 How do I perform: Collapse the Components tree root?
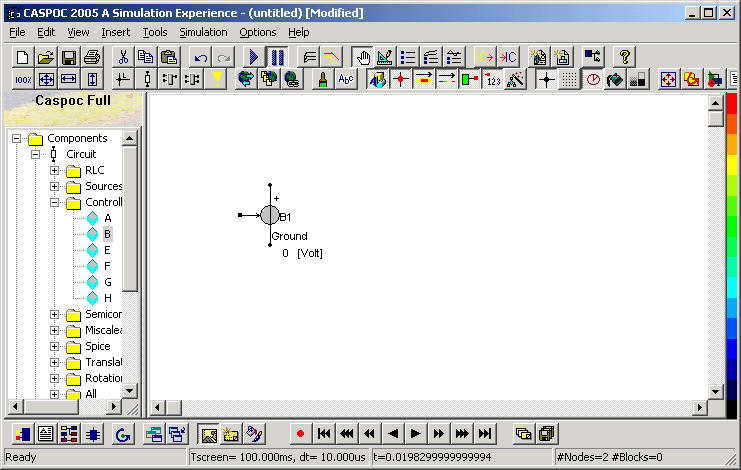[17, 138]
